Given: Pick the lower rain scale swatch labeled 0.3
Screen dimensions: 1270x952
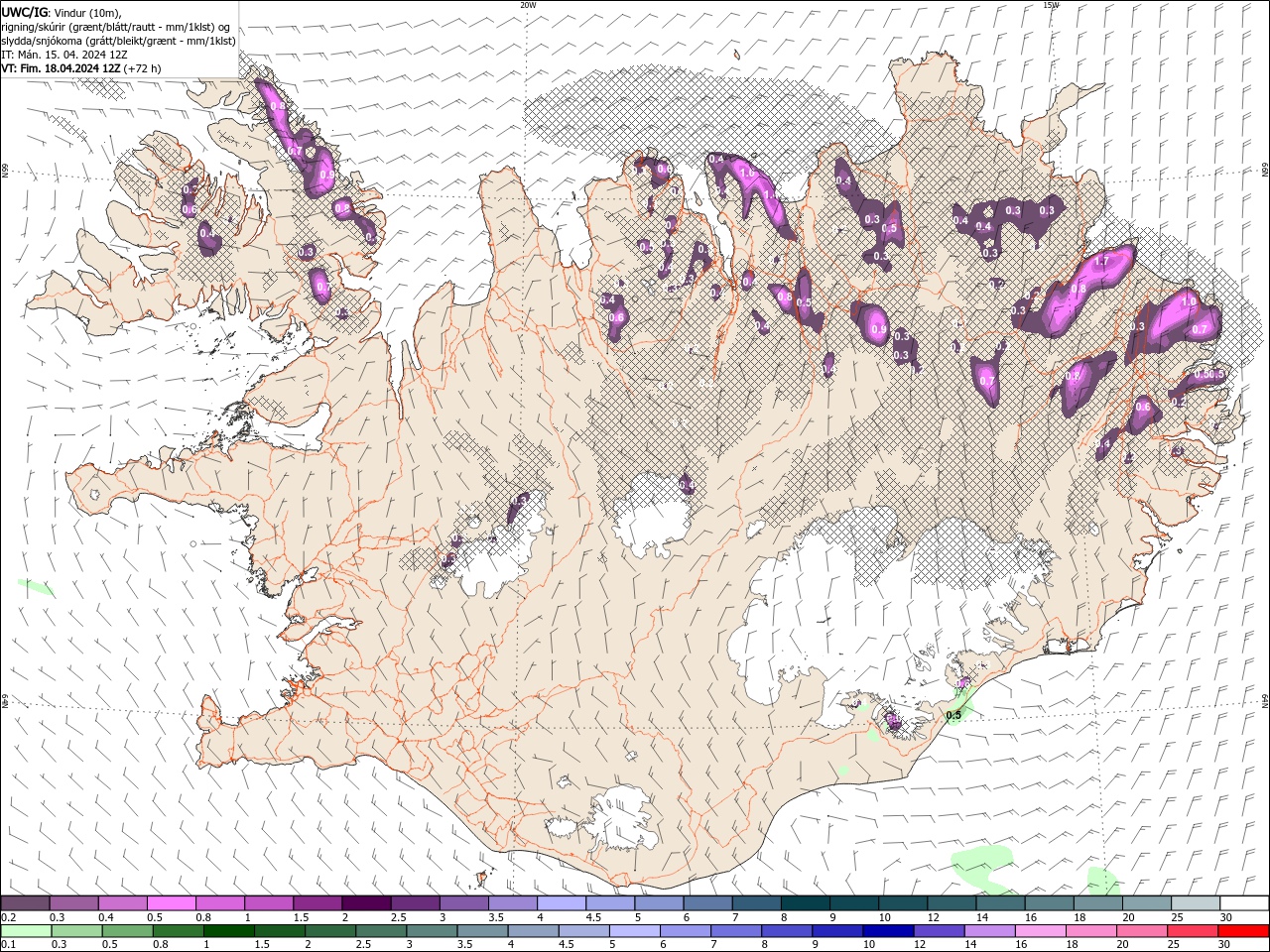Looking at the screenshot, I should (76, 931).
